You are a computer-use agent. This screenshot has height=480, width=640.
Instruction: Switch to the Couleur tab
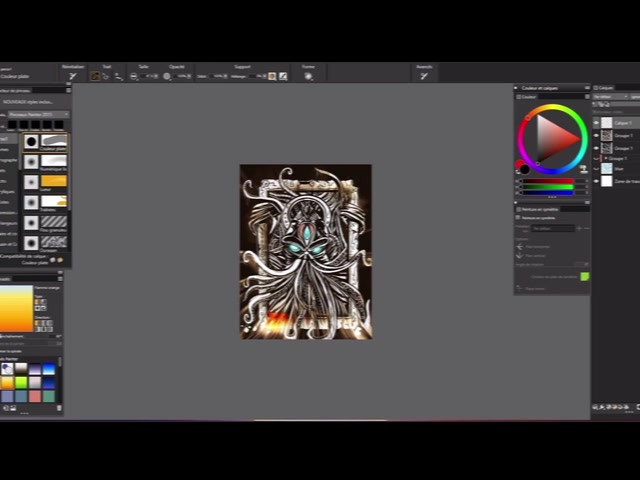coord(527,97)
